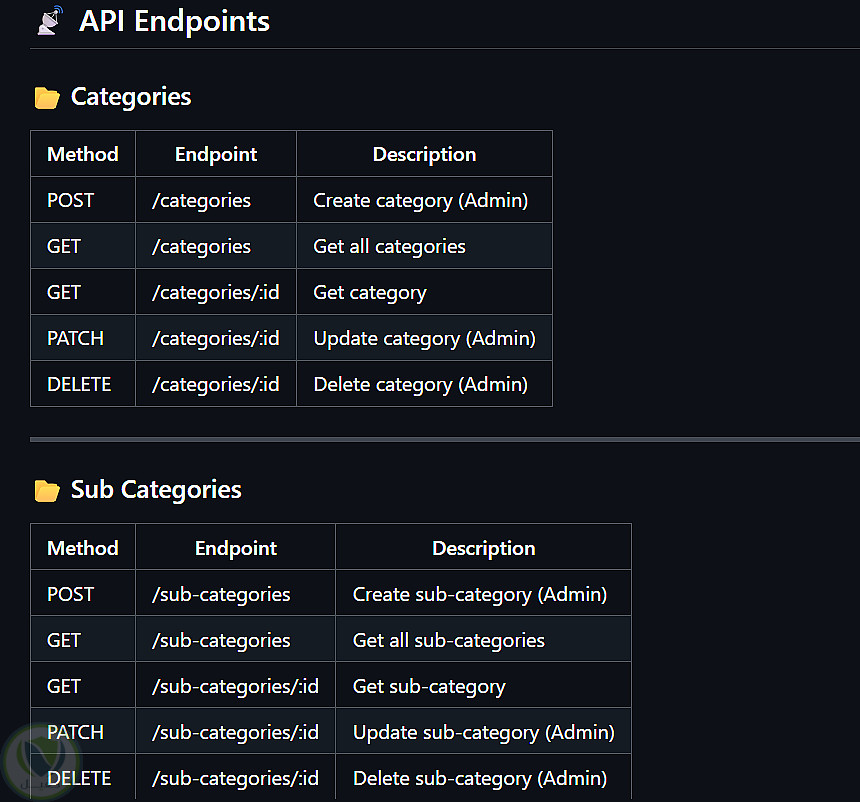Click PATCH method in Sub Categories table
Image resolution: width=860 pixels, height=802 pixels.
tap(75, 732)
